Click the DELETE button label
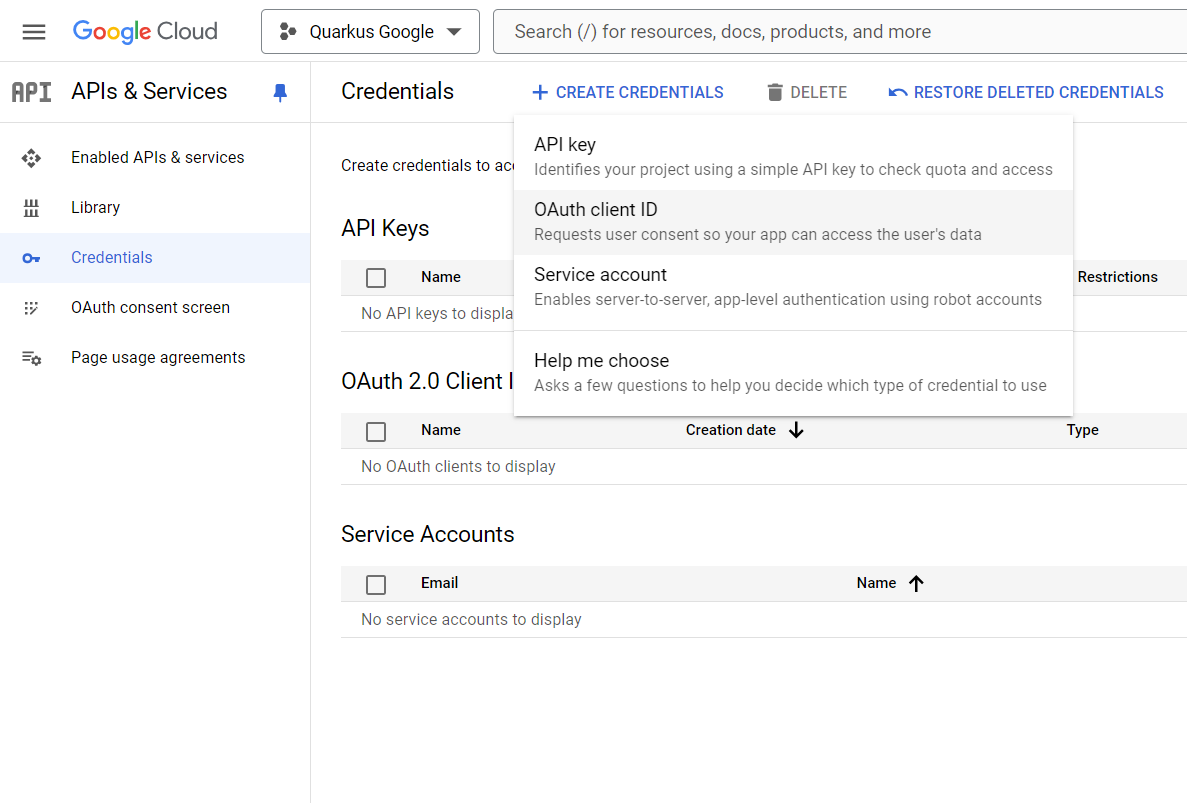 818,92
